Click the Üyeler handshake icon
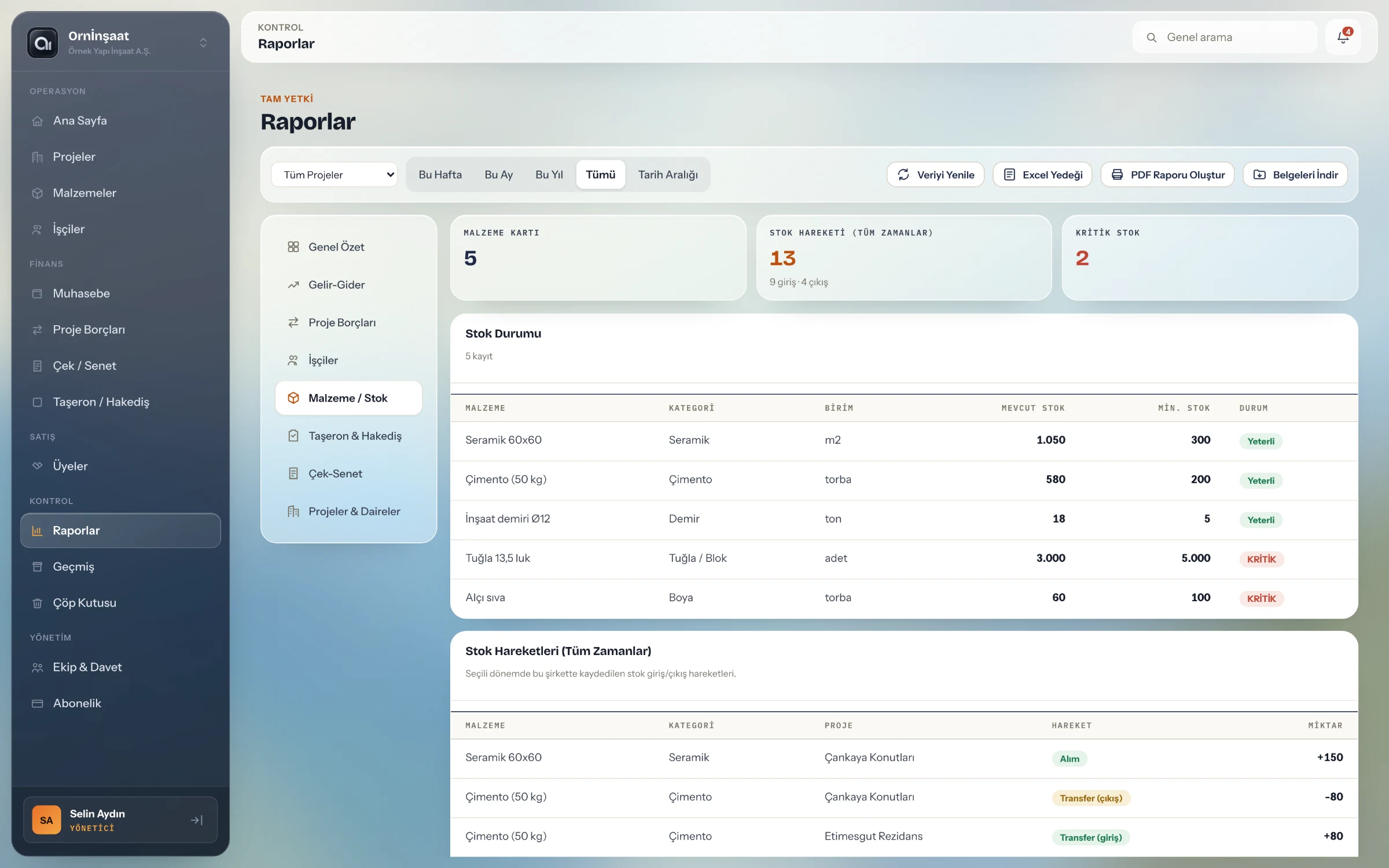Image resolution: width=1389 pixels, height=868 pixels. coord(38,466)
